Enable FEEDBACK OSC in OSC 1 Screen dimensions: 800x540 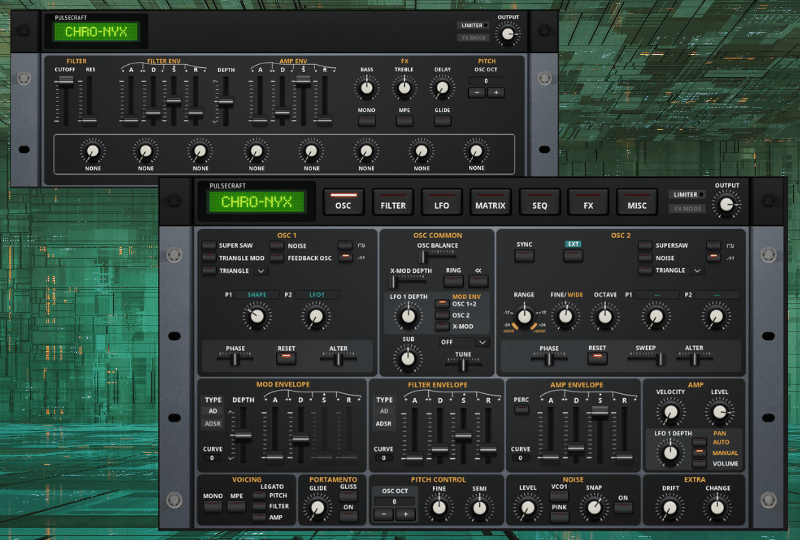click(x=277, y=258)
